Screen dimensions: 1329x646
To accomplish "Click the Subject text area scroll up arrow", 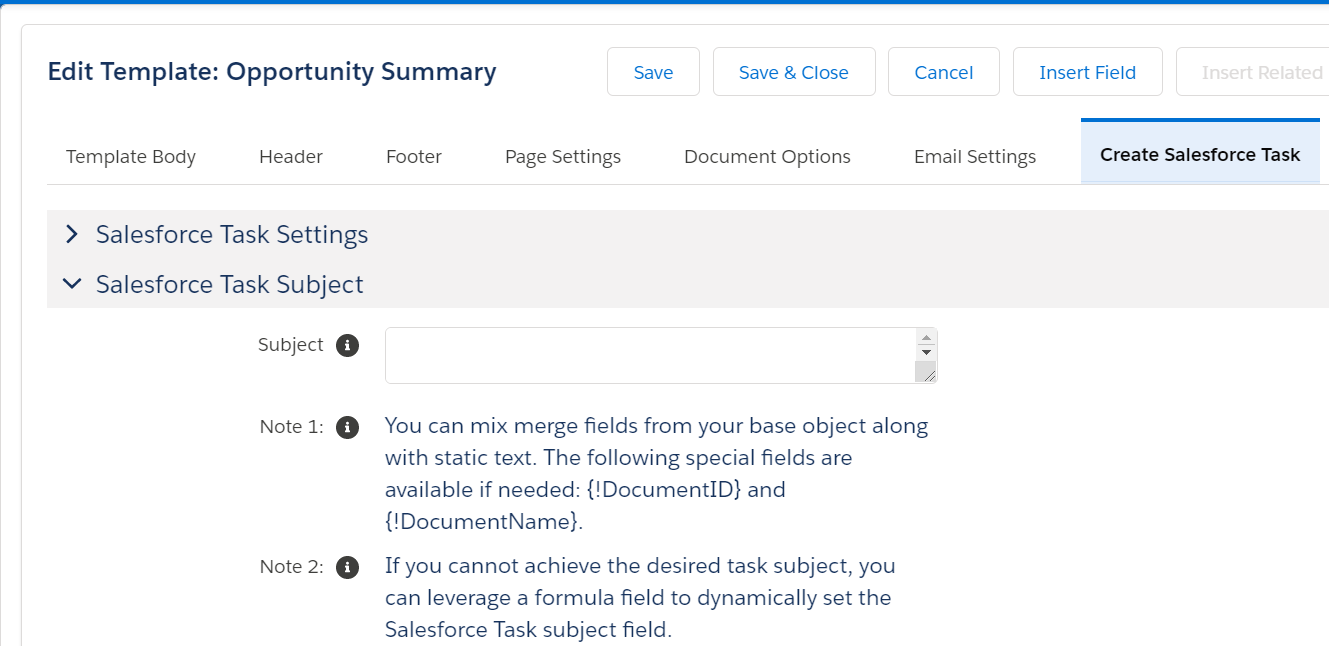I will (926, 337).
